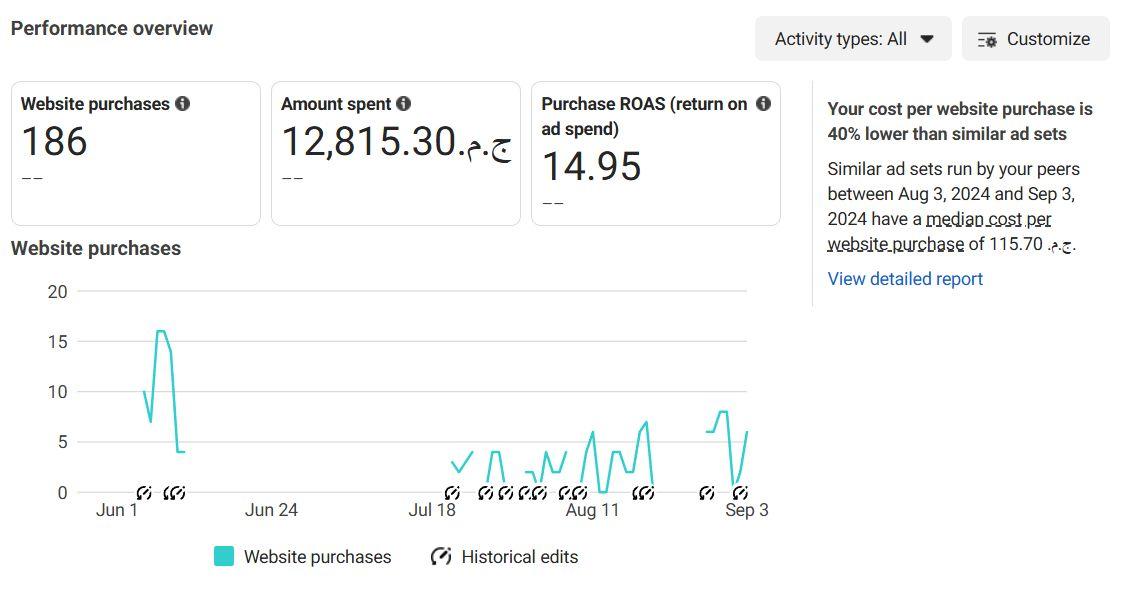1126x600 pixels.
Task: Click the late August peak on the purchases line
Action: 722,411
